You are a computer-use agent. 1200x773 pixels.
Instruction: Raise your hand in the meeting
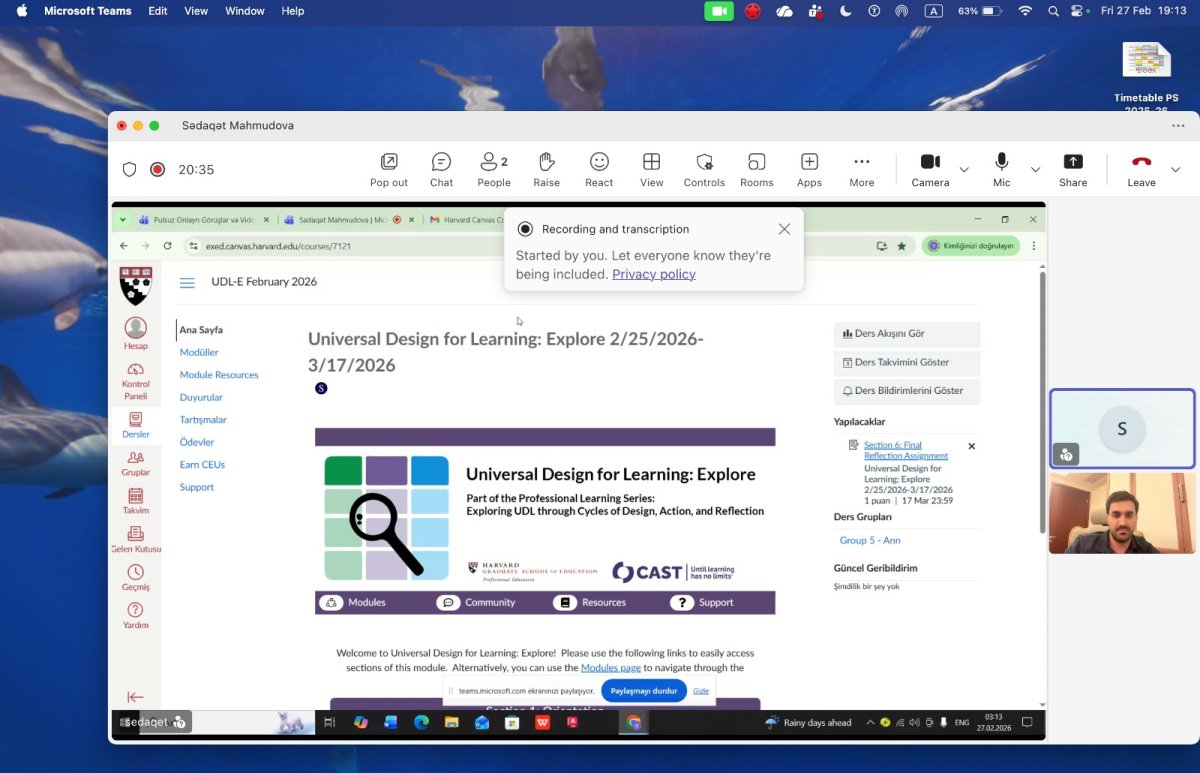[x=546, y=169]
